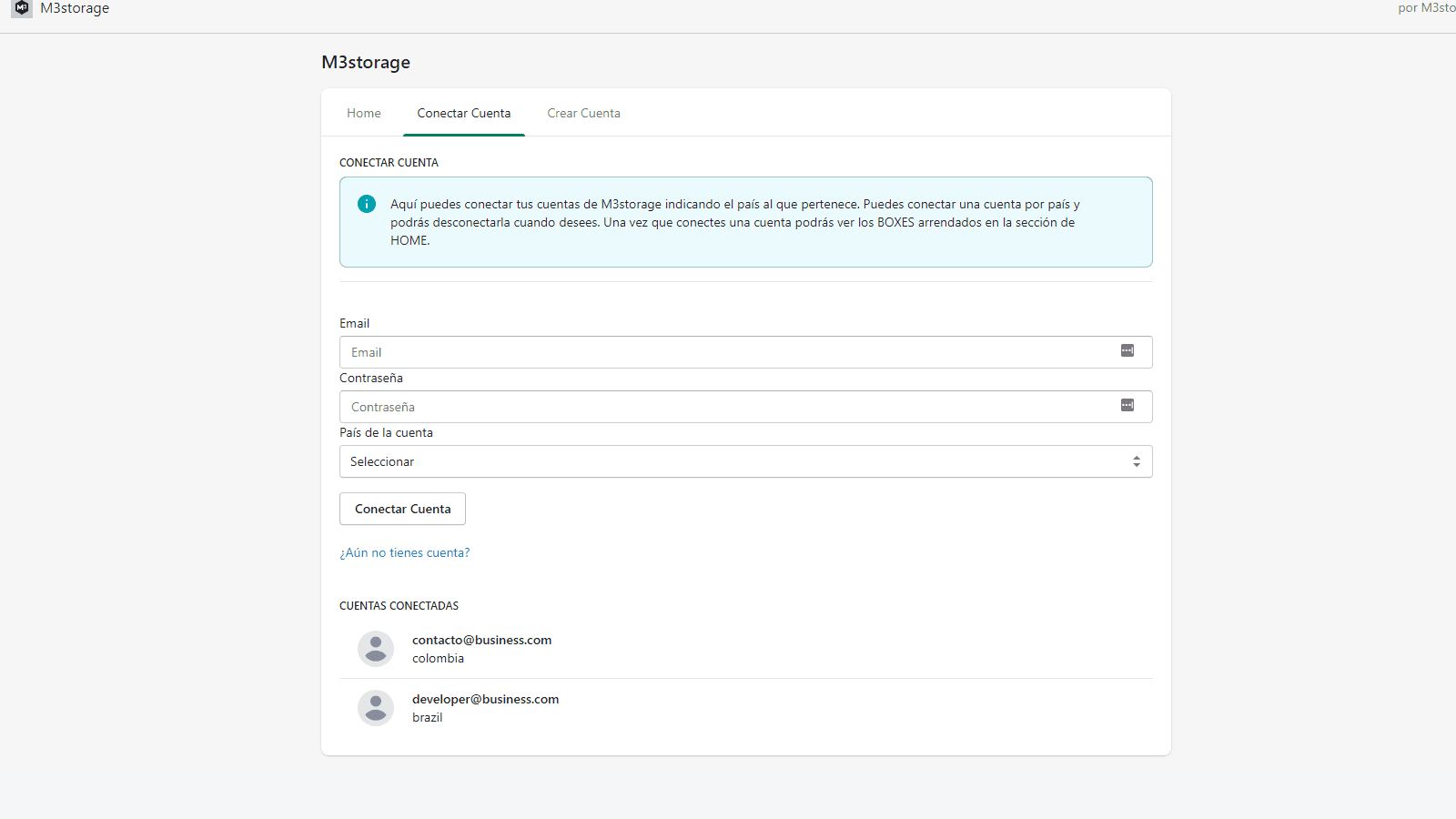This screenshot has height=819, width=1456.
Task: Follow the ¿Aún no tienes cuenta? link
Action: tap(405, 552)
